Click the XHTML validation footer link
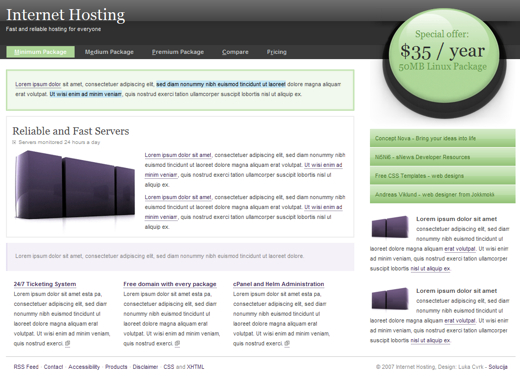520x380 pixels. (195, 367)
